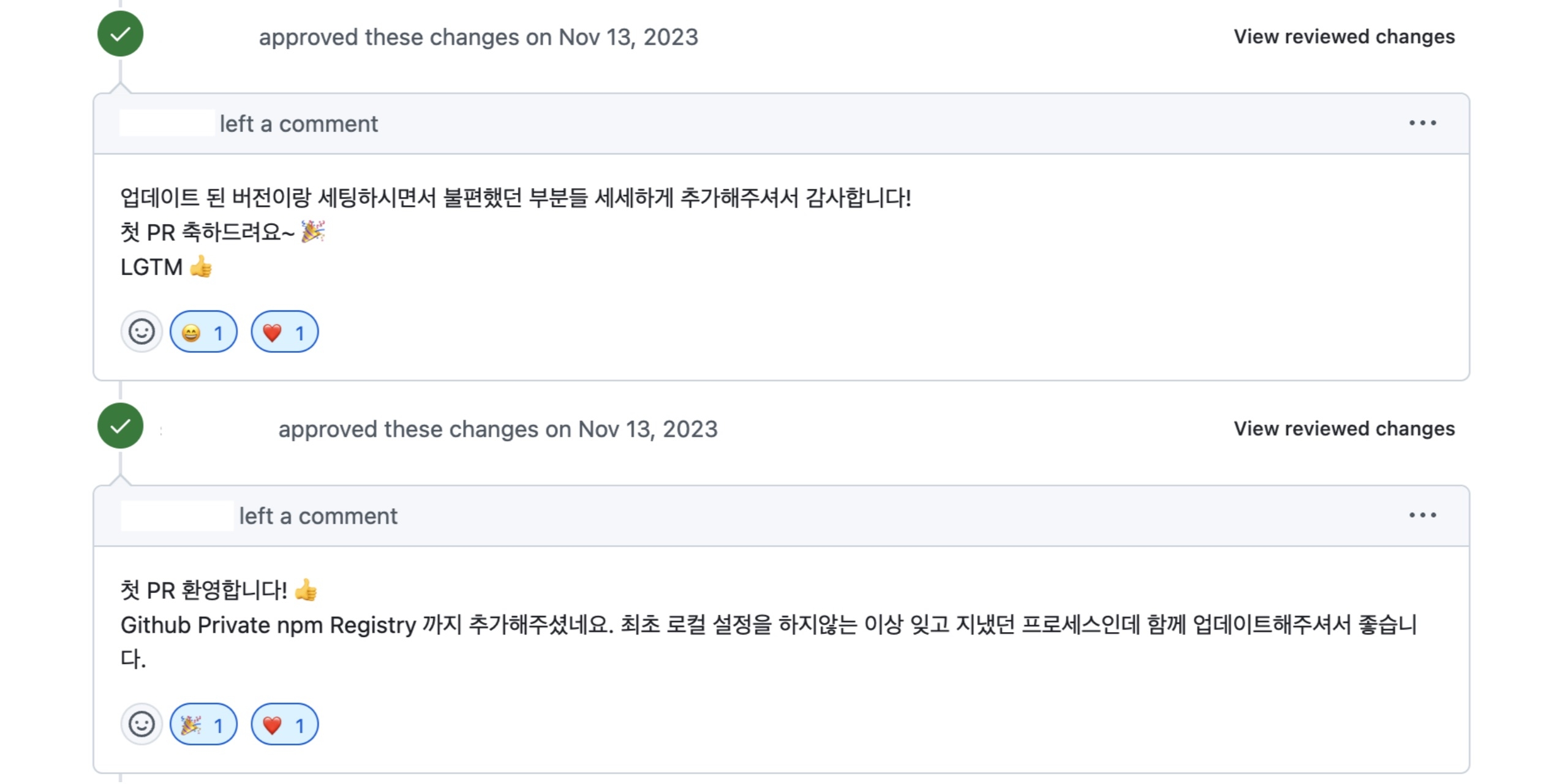Click the thumbs-up emoji after 환영합니다!
Image resolution: width=1568 pixels, height=784 pixels.
(306, 590)
